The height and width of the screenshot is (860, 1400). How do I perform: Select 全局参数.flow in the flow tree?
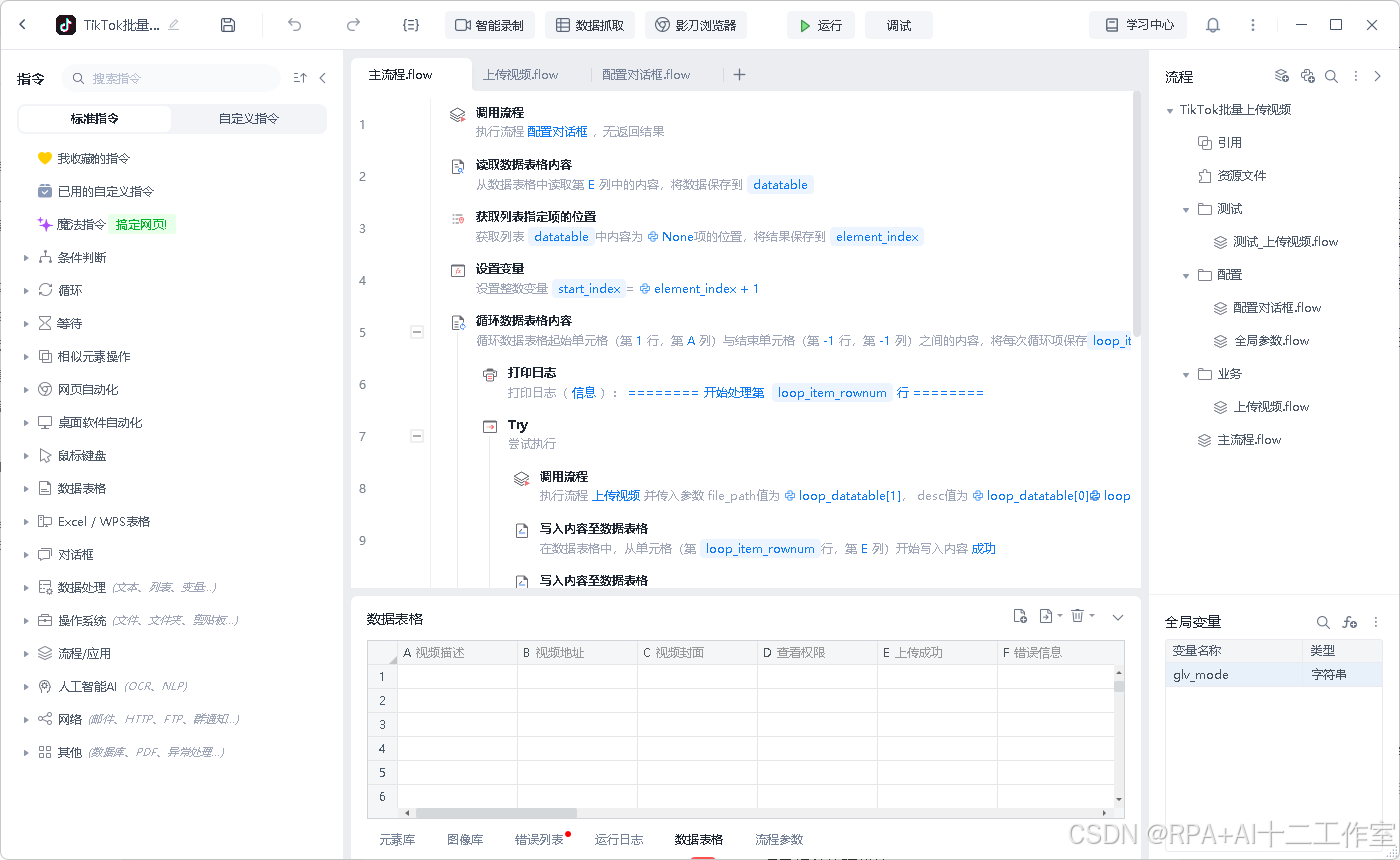[1271, 341]
